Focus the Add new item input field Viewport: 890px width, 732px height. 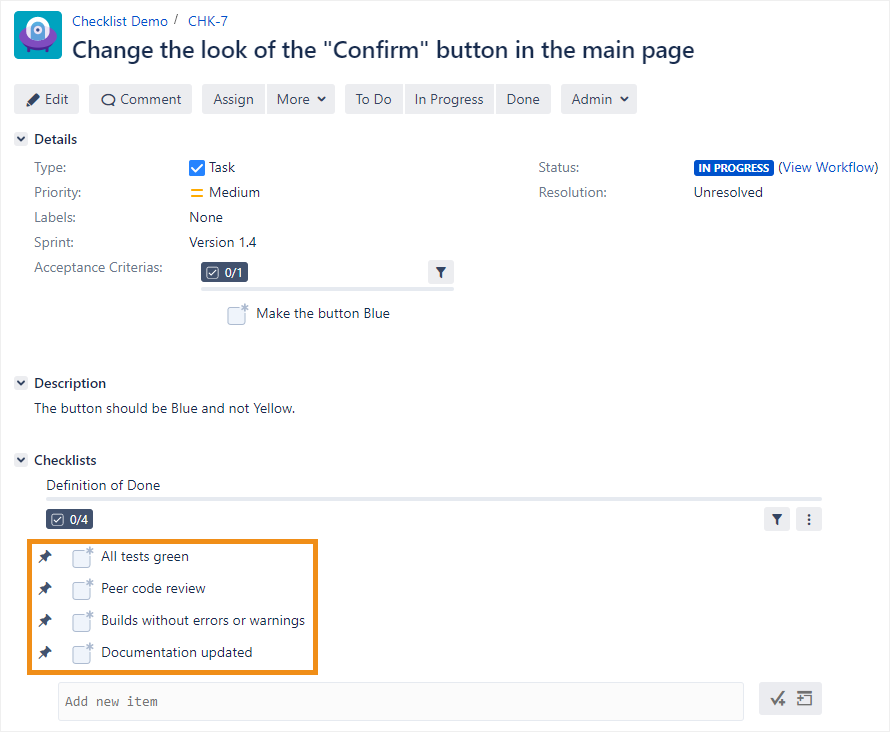[400, 701]
